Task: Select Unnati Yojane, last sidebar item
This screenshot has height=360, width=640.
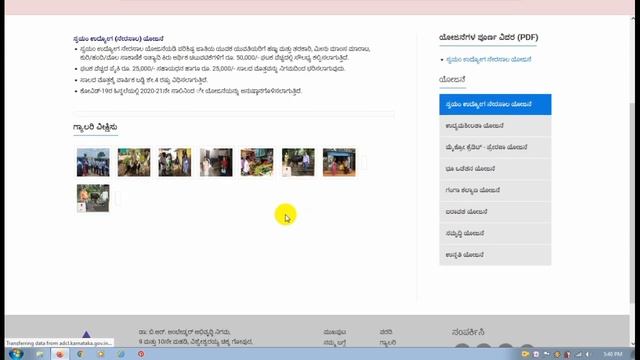Action: (495, 255)
